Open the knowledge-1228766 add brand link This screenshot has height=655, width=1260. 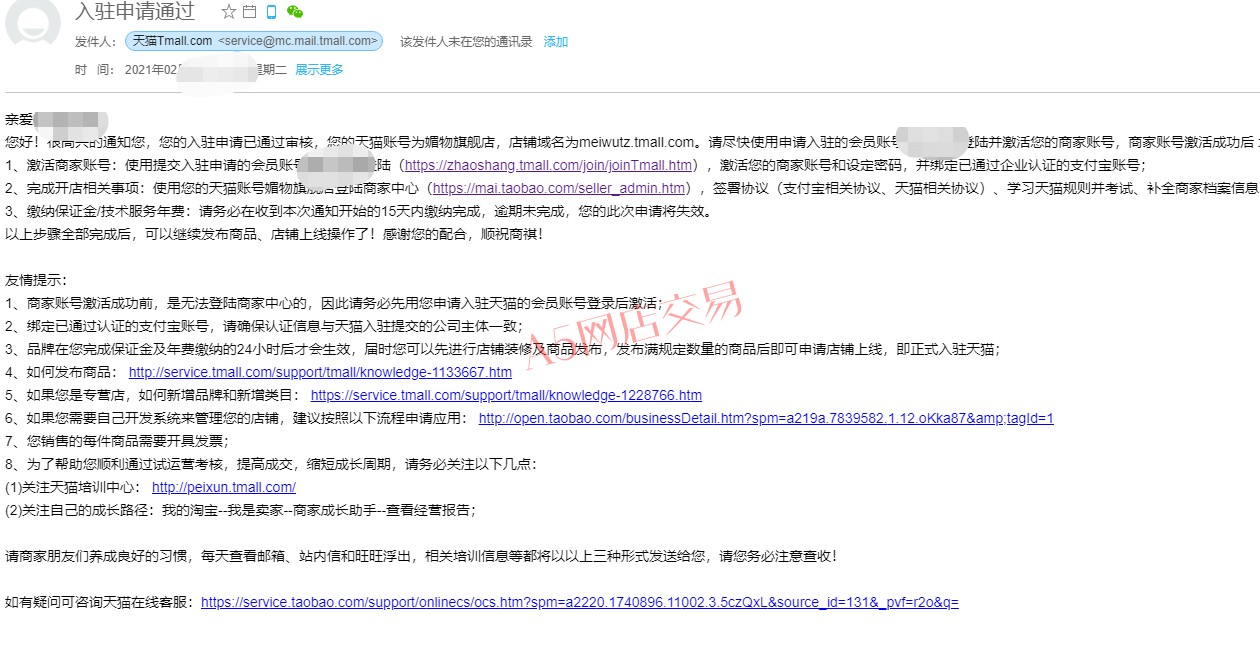[506, 395]
